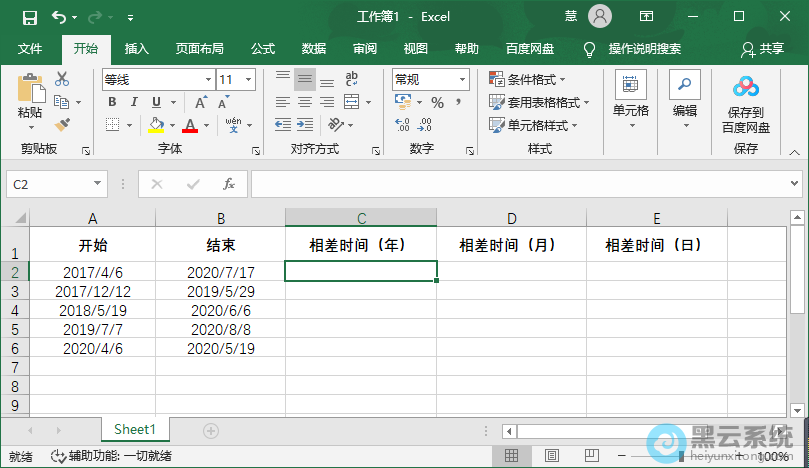Click cell B2 containing 2020/7/17
Image resolution: width=809 pixels, height=468 pixels.
220,272
